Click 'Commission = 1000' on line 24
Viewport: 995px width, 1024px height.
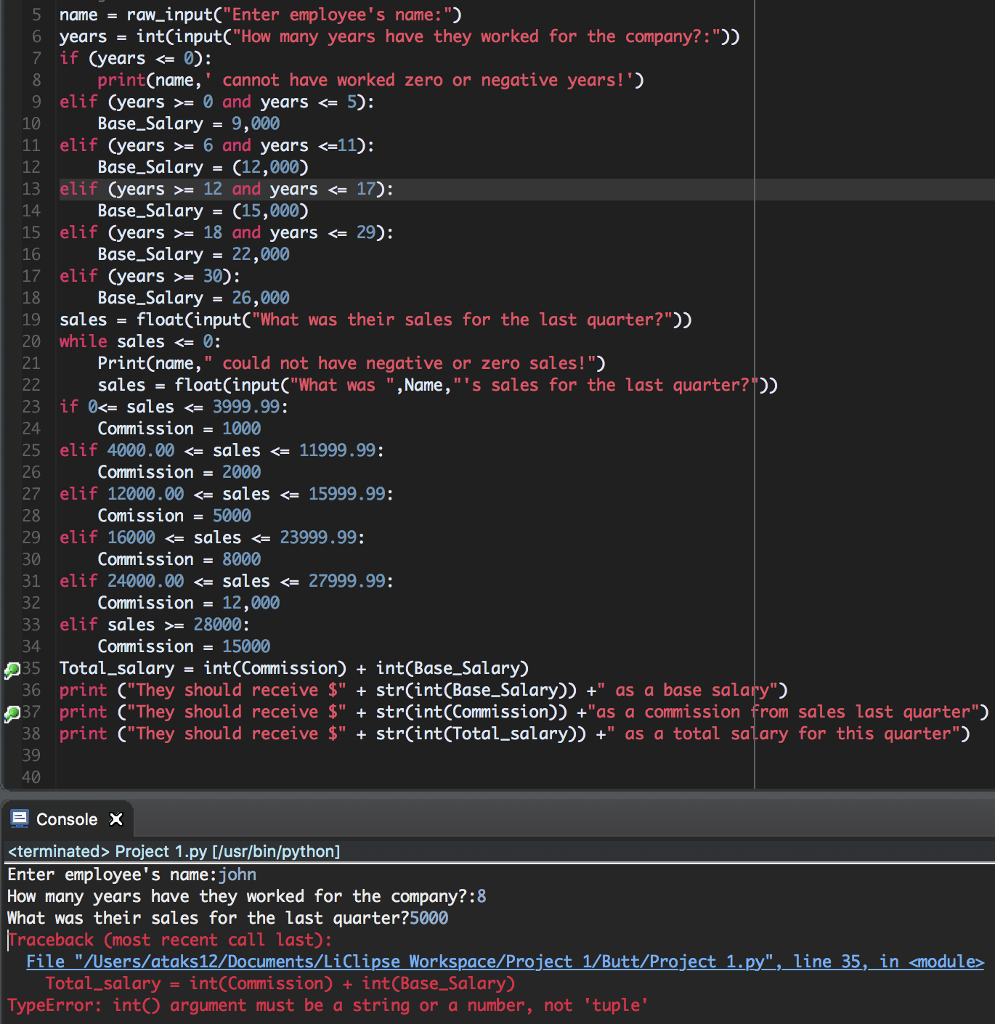(x=180, y=428)
